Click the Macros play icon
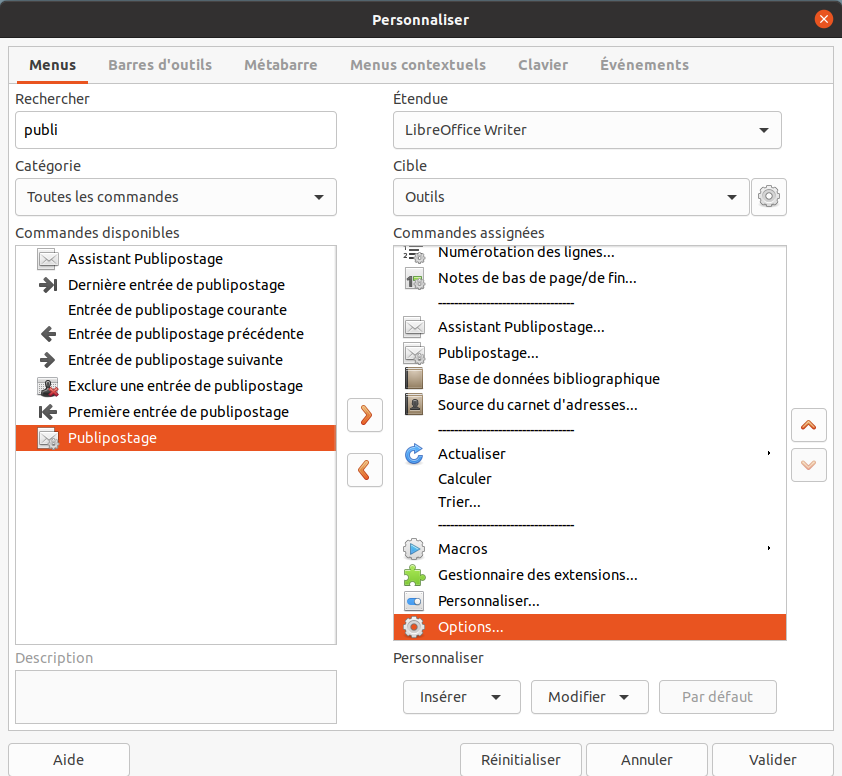The image size is (842, 776). click(414, 549)
